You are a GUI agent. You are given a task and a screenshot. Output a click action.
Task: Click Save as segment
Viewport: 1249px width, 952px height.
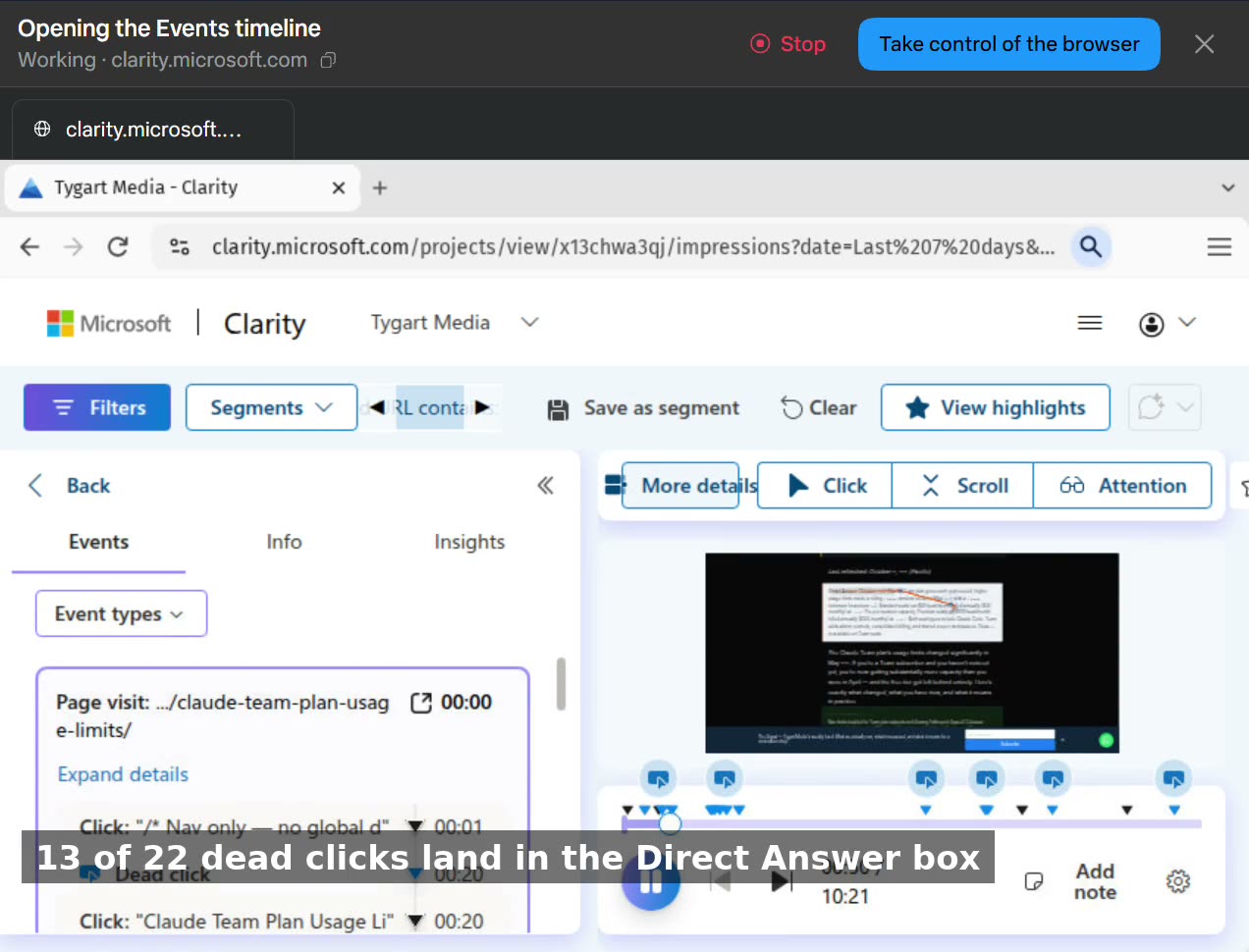(x=643, y=408)
